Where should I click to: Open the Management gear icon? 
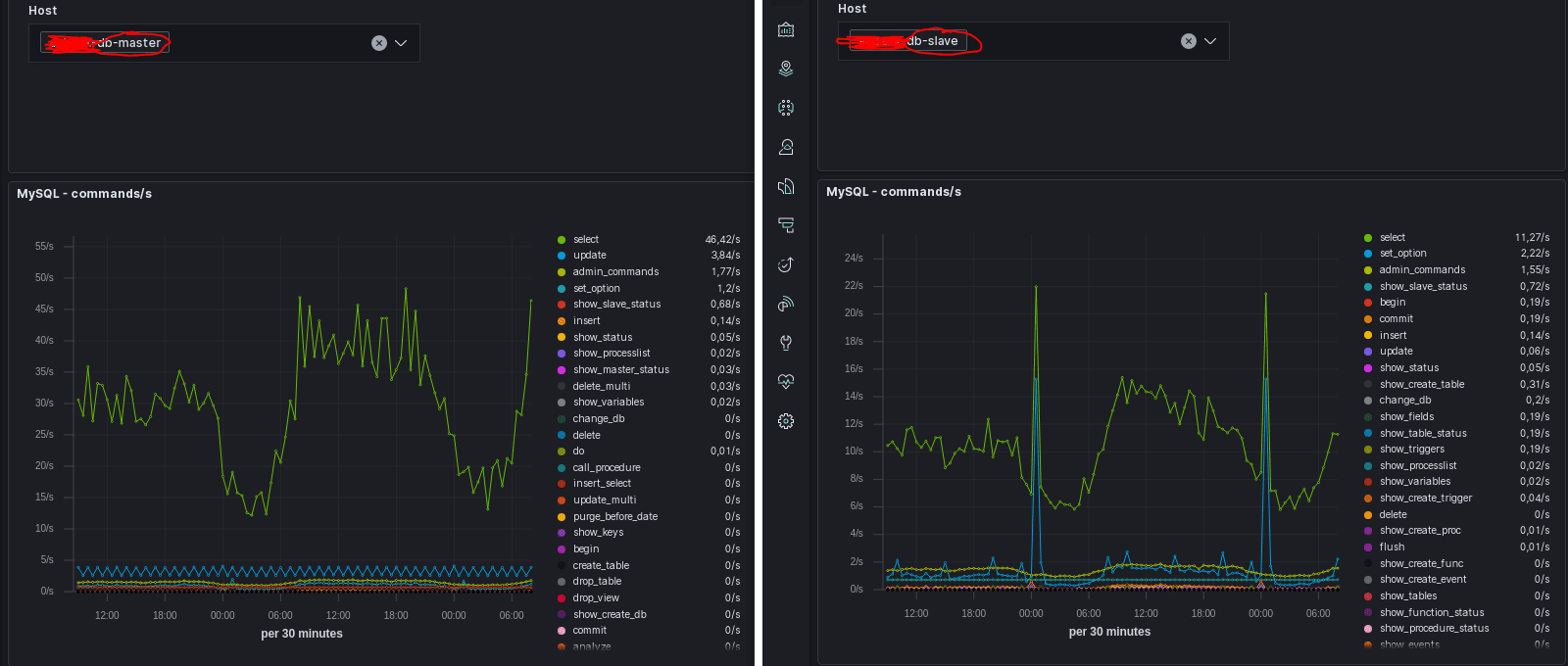tap(786, 421)
